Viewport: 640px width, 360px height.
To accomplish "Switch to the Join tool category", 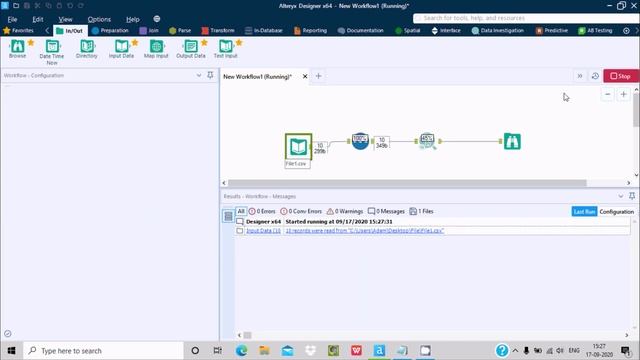I will (149, 31).
